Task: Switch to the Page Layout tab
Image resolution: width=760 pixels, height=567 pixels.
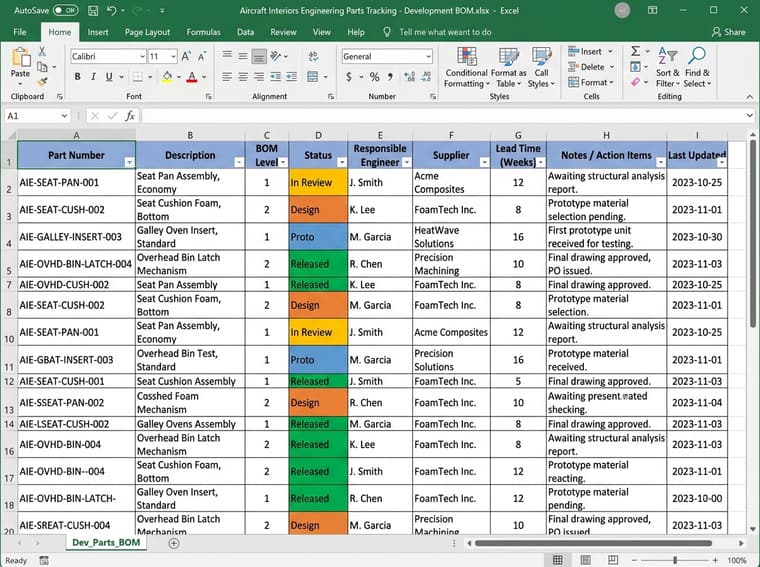Action: tap(147, 32)
